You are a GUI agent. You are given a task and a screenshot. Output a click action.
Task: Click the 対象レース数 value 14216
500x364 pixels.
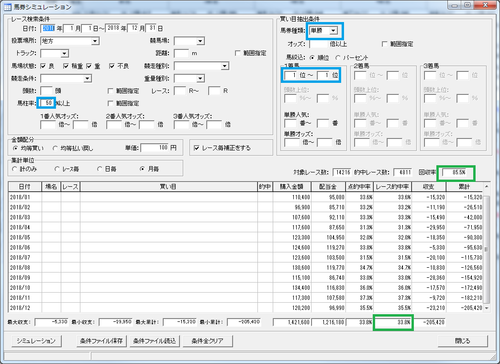342,173
